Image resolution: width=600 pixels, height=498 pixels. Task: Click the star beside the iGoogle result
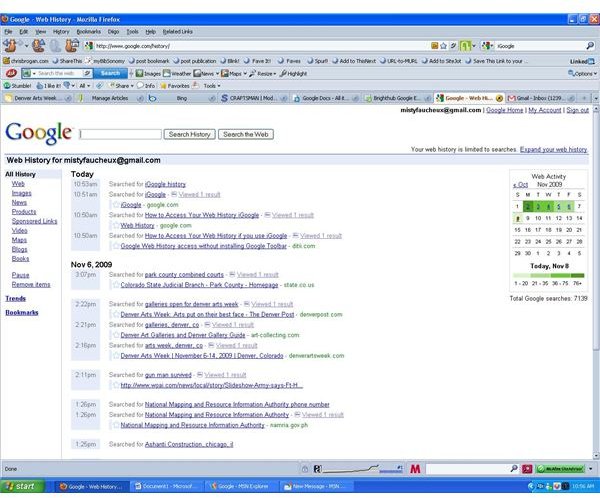click(116, 205)
